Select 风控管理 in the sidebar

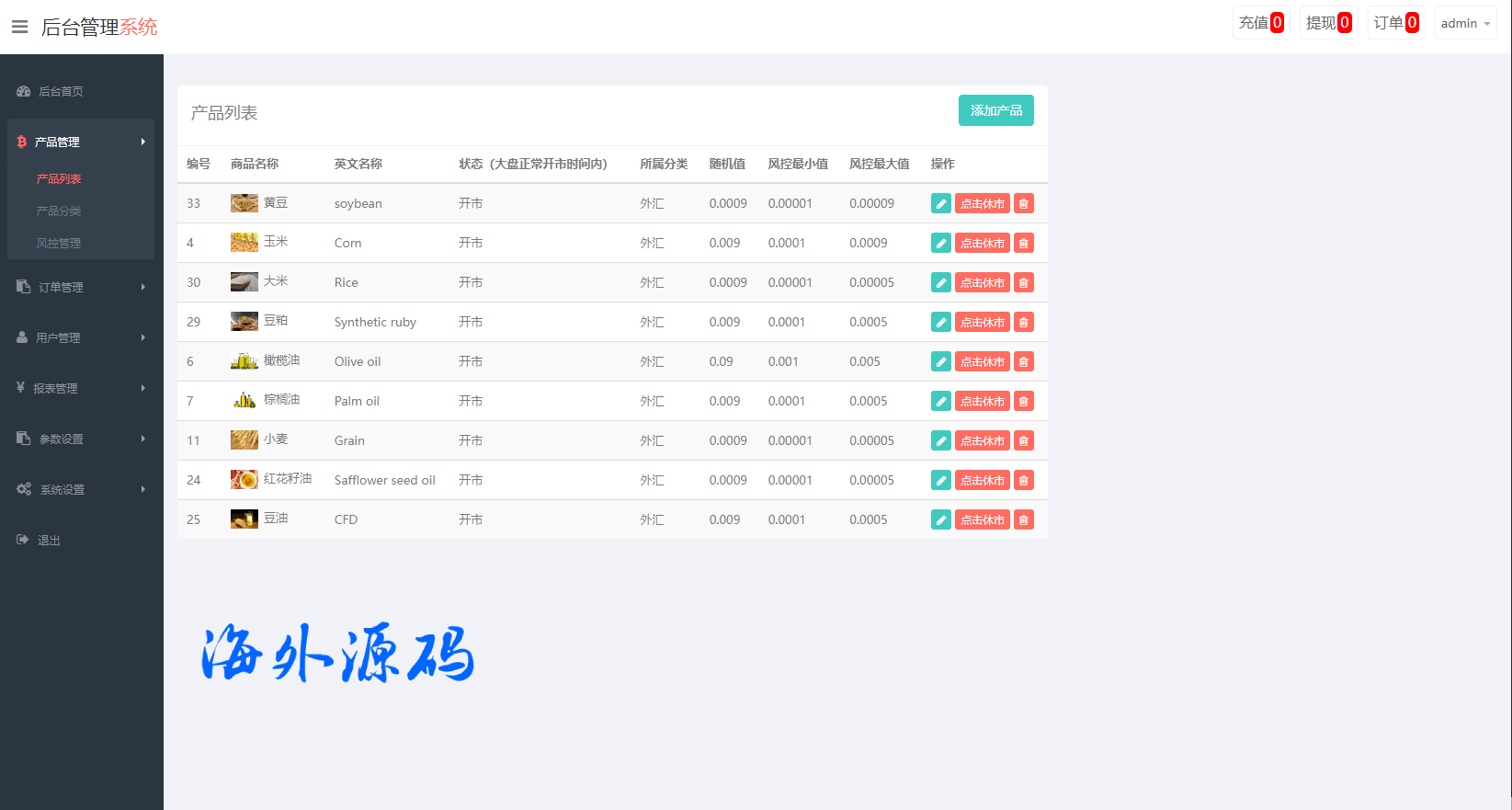tap(59, 244)
